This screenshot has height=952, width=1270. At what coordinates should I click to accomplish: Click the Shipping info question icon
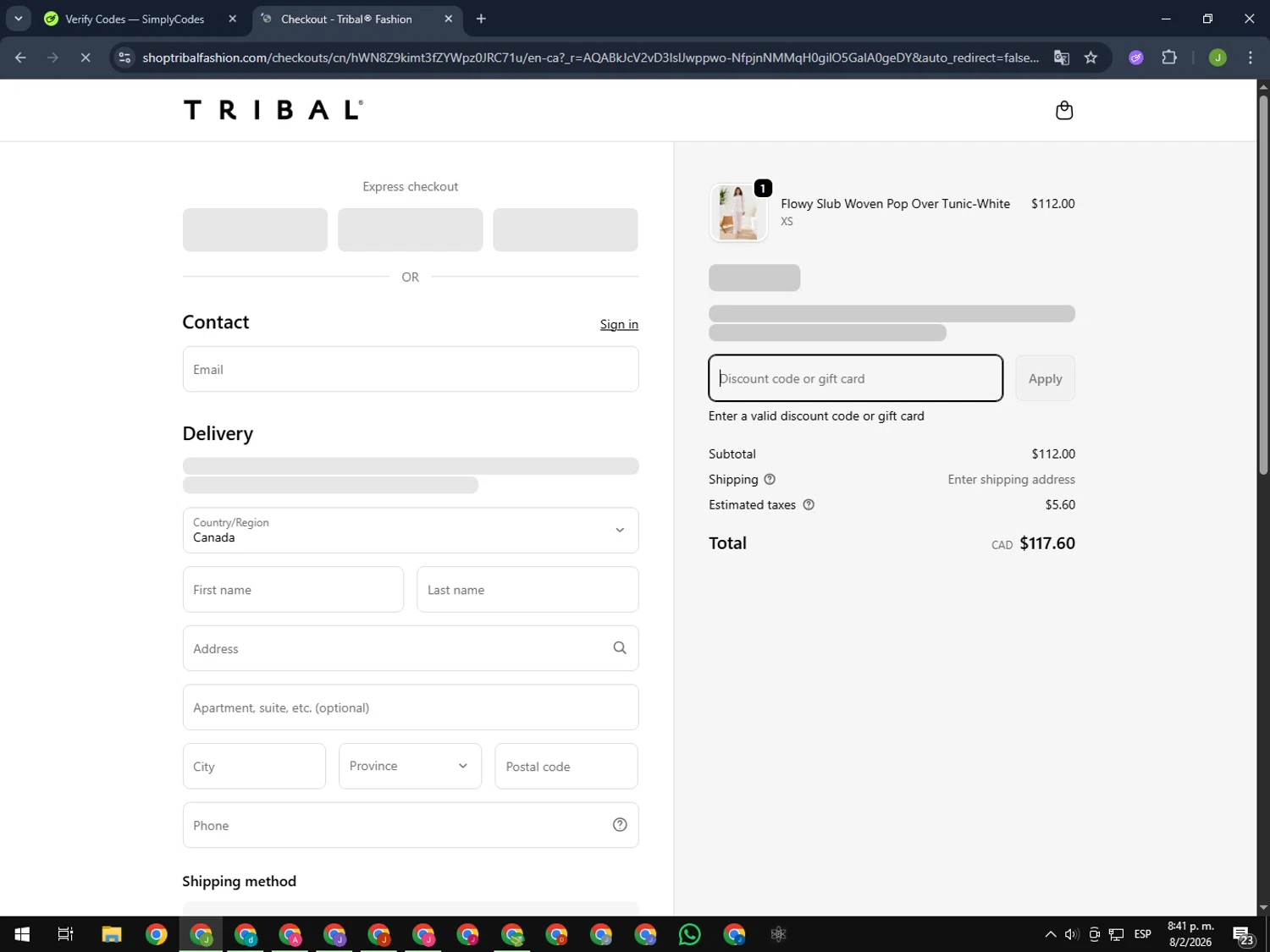(770, 479)
